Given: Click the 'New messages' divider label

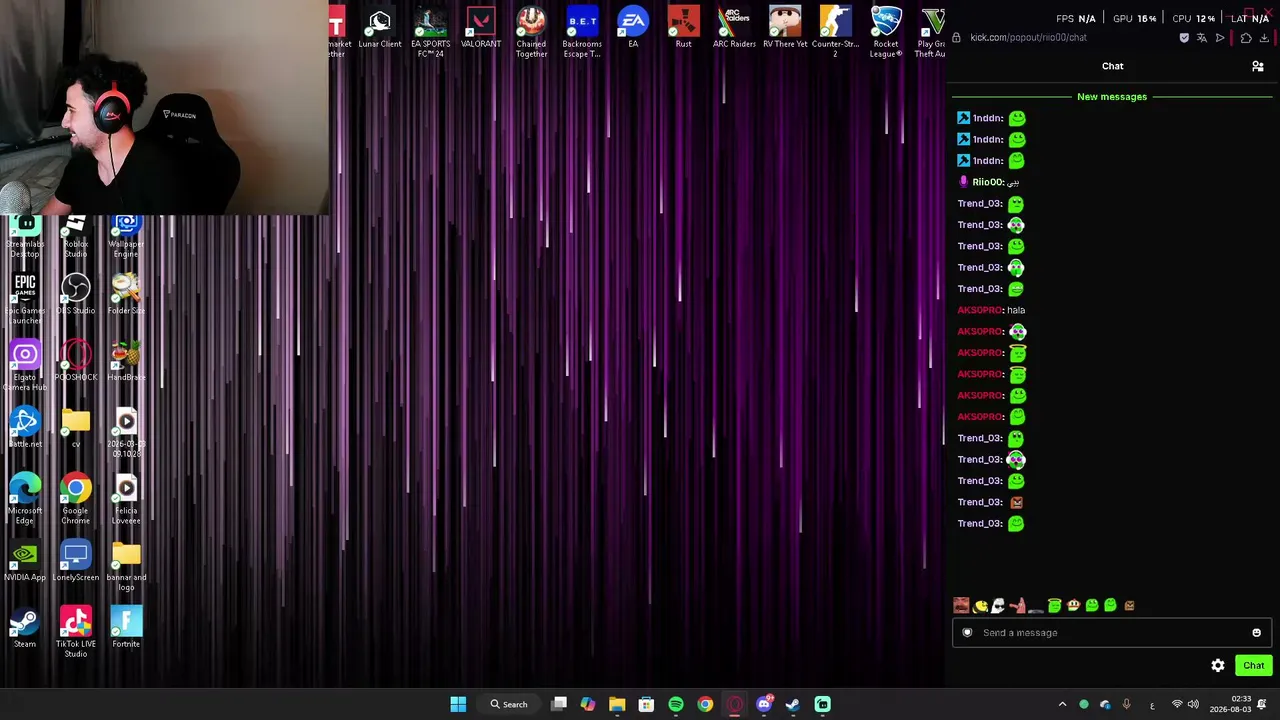Looking at the screenshot, I should coord(1112,97).
